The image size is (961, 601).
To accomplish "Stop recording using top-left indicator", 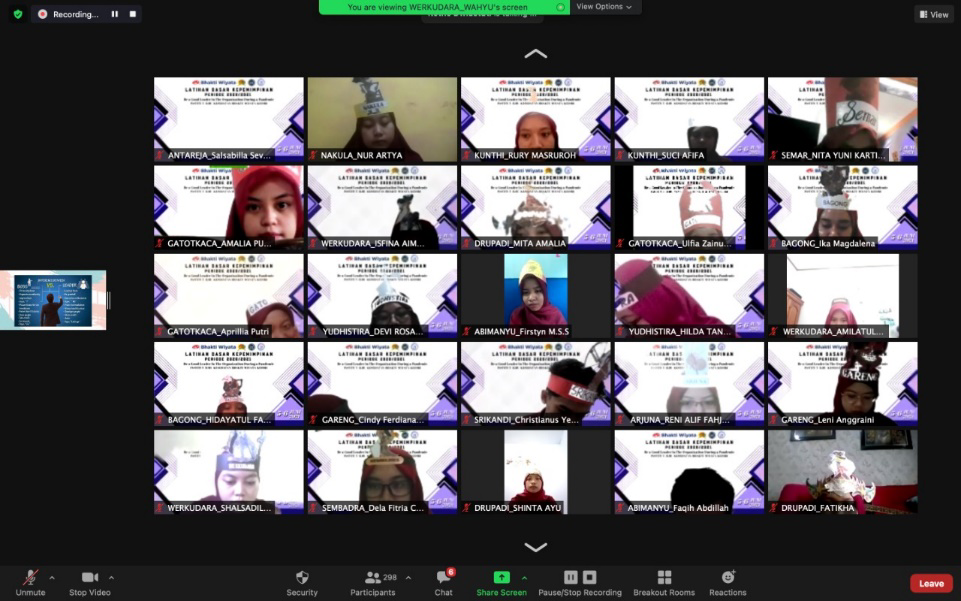I will click(x=130, y=14).
